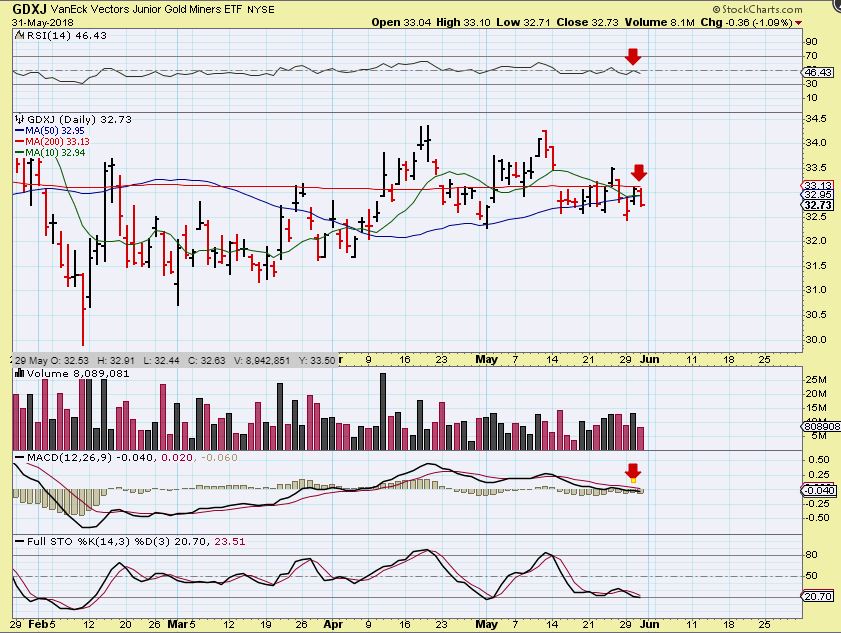Click the red 0.020 MACD signal value
Screen dimensions: 841x633
click(x=177, y=458)
